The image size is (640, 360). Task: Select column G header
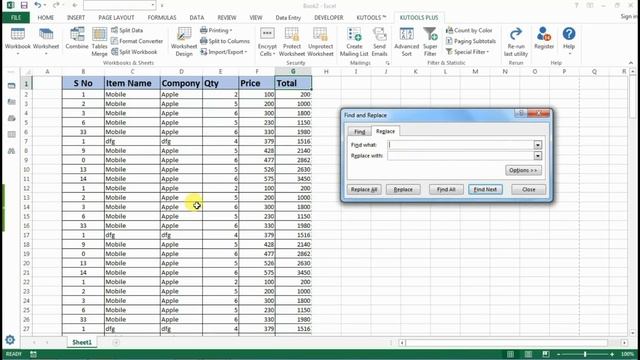click(x=293, y=71)
